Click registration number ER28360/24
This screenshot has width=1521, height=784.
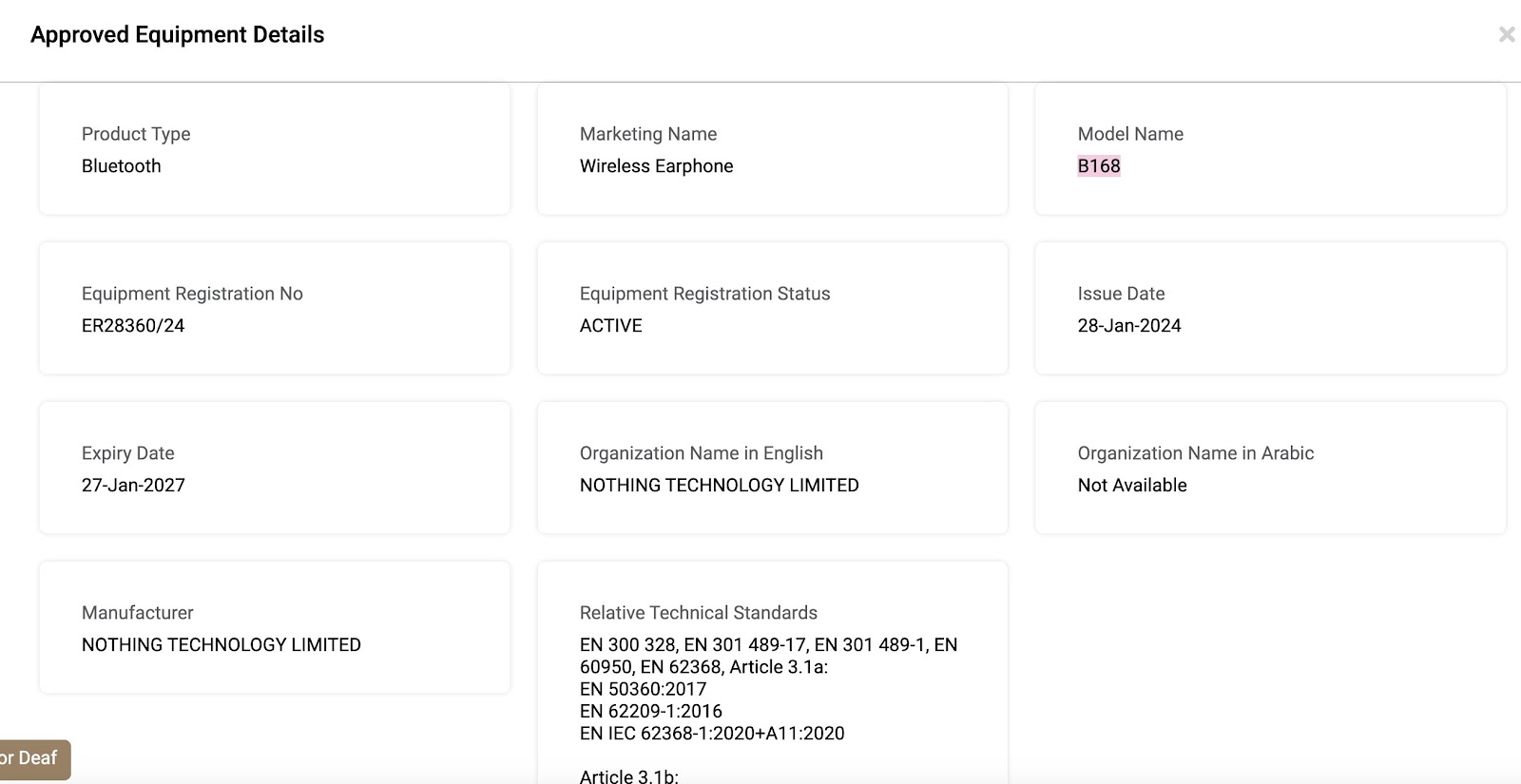pyautogui.click(x=133, y=326)
